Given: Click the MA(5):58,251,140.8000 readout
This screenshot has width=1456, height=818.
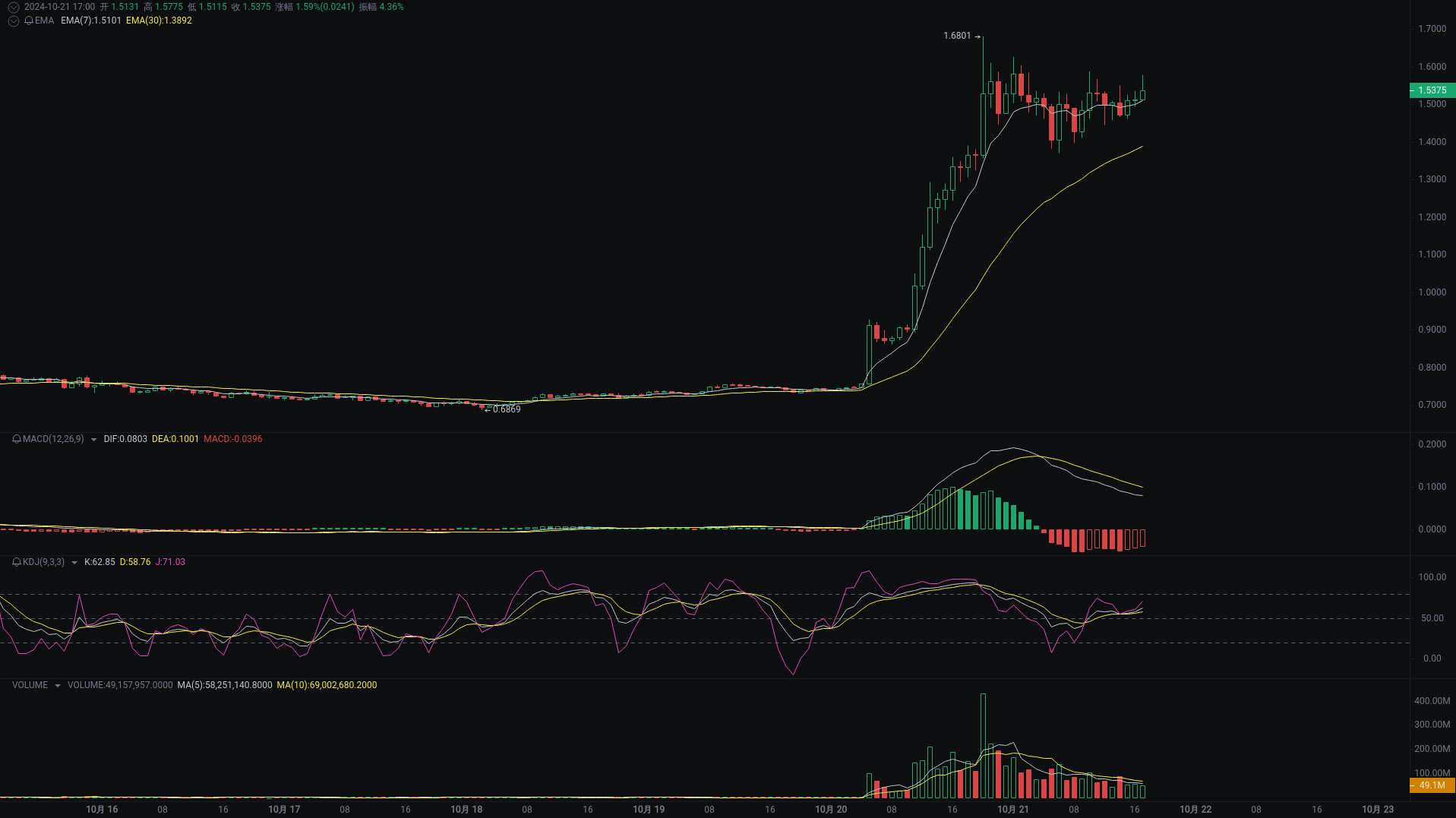Looking at the screenshot, I should coord(225,685).
